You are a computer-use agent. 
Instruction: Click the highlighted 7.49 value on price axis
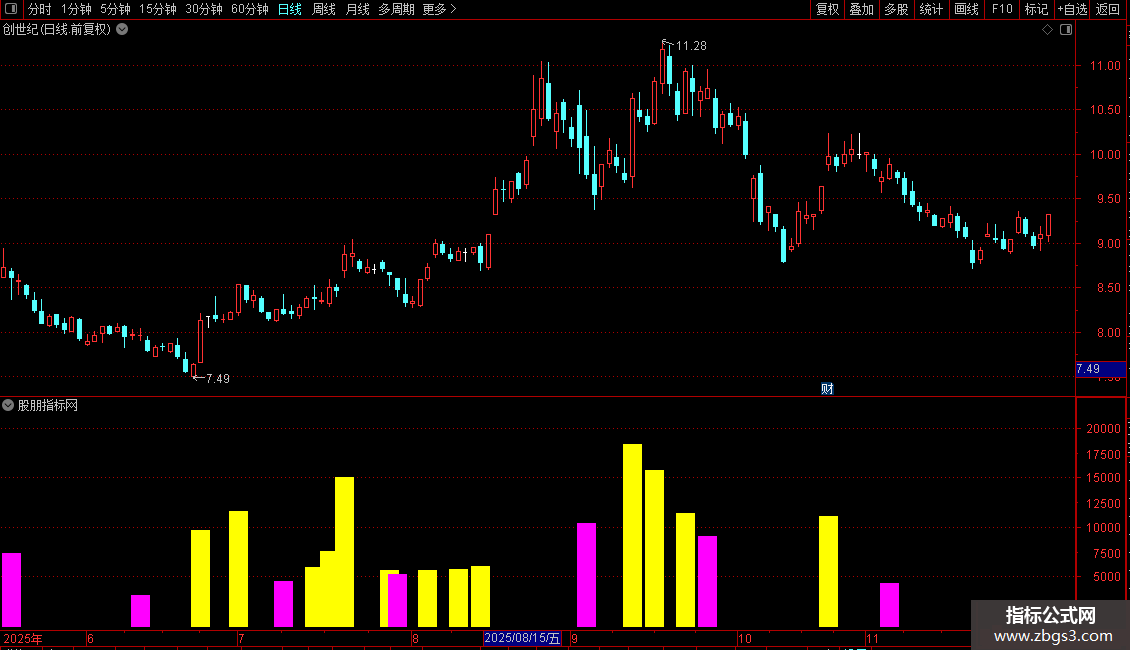click(x=1100, y=369)
